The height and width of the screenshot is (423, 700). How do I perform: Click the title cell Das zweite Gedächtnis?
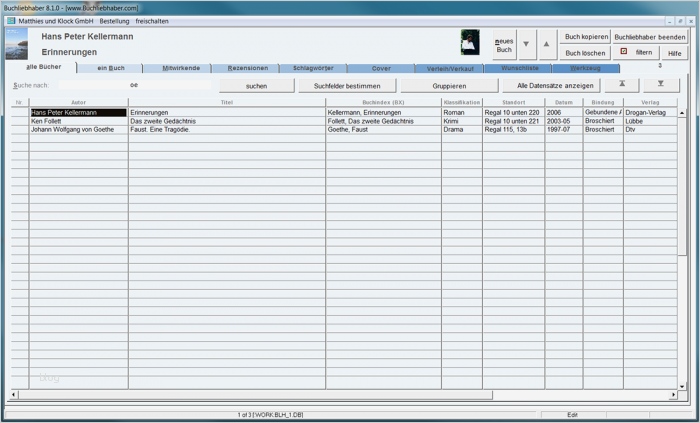click(x=227, y=121)
